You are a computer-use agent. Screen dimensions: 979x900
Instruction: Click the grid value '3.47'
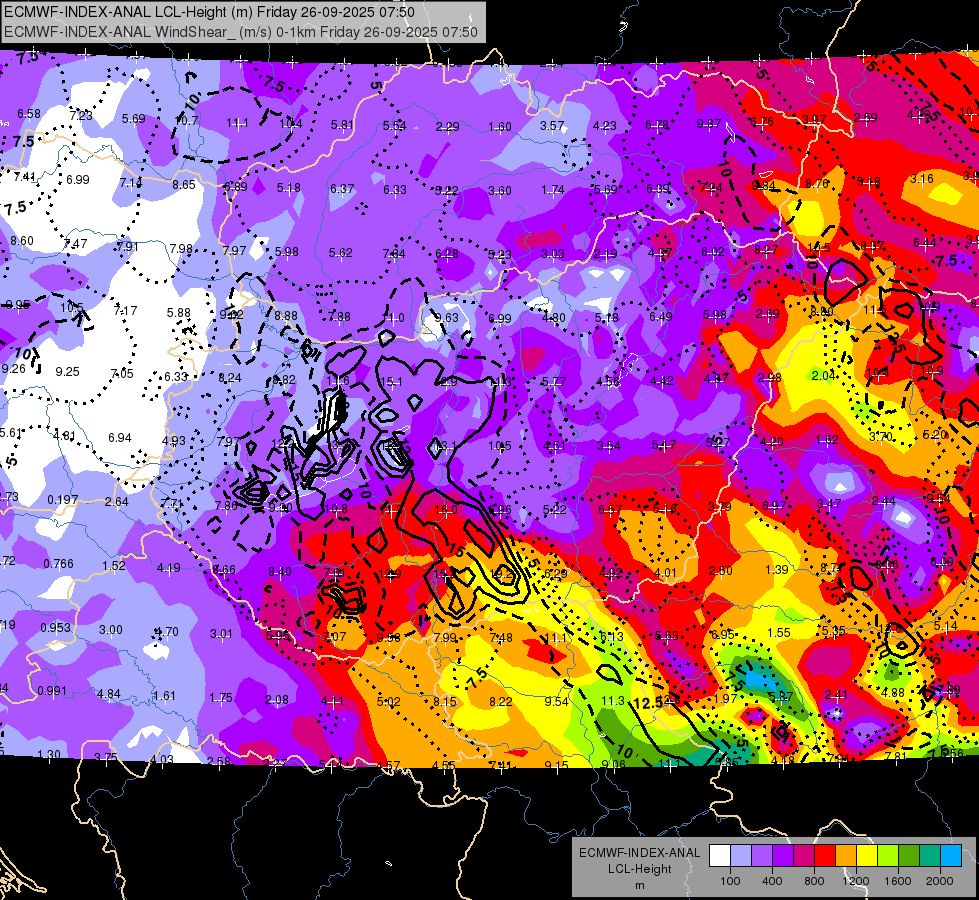point(829,503)
